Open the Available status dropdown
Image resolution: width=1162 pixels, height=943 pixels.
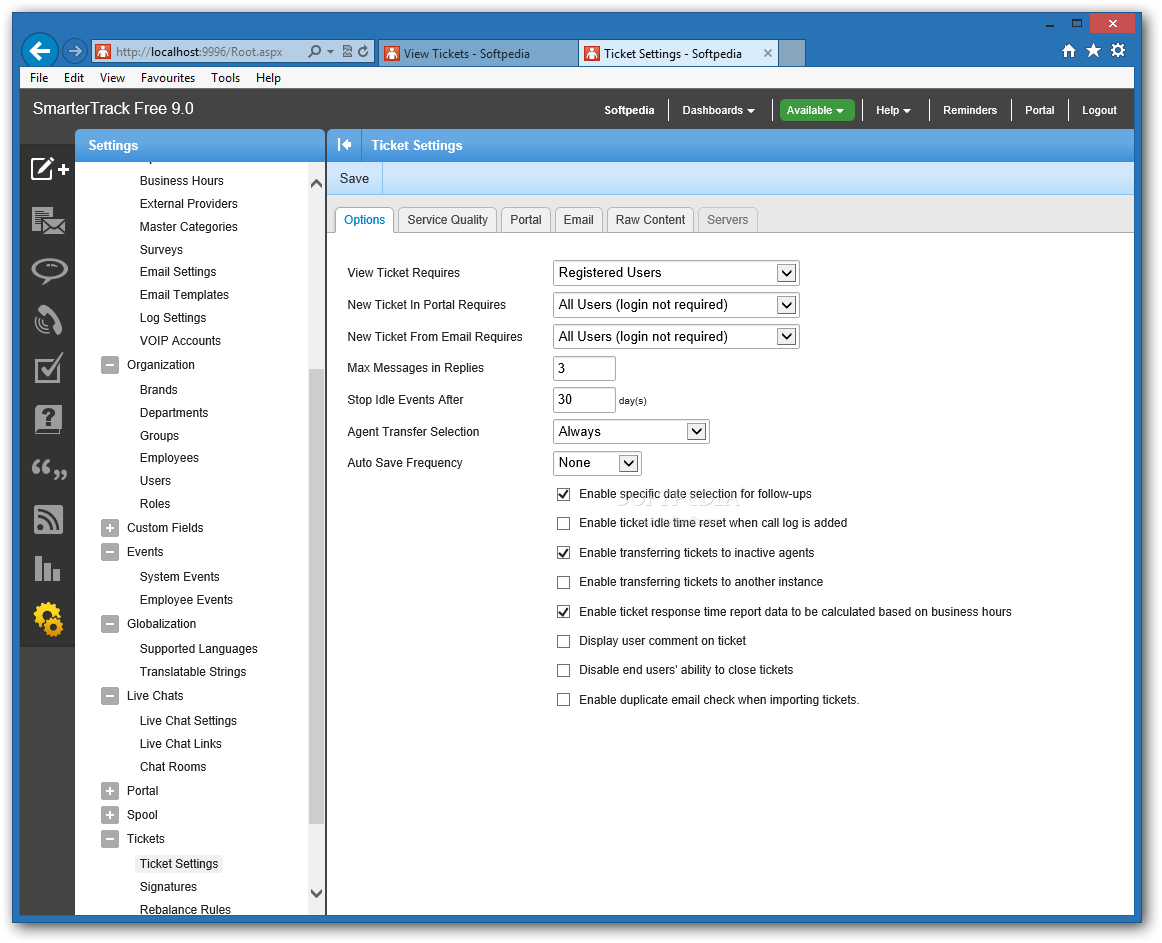pos(816,110)
